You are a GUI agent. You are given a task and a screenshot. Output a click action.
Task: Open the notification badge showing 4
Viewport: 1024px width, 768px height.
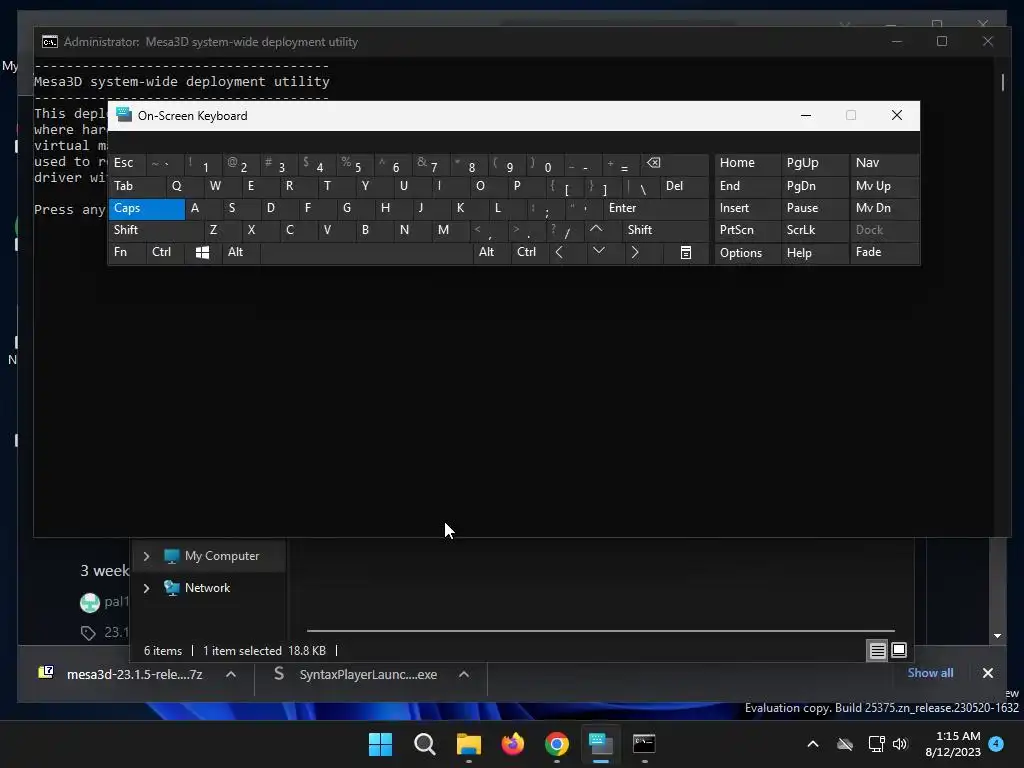tap(996, 744)
